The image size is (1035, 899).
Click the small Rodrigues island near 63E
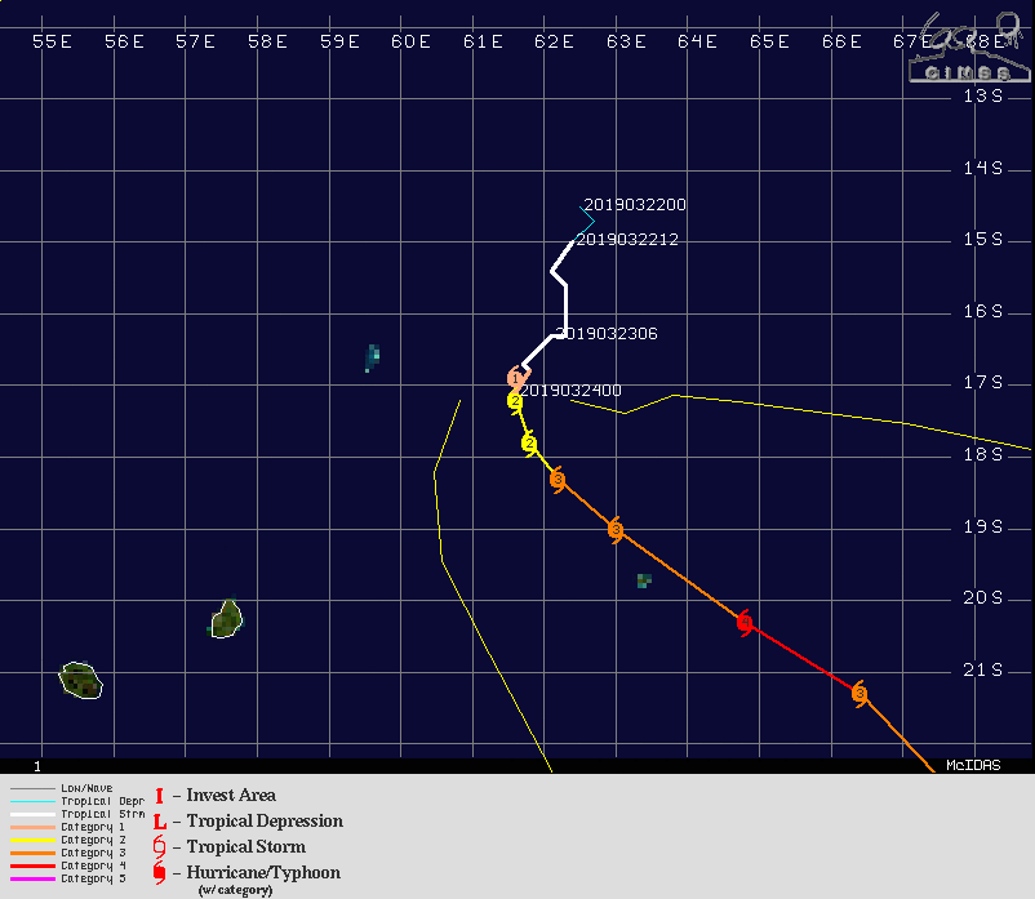pos(644,580)
